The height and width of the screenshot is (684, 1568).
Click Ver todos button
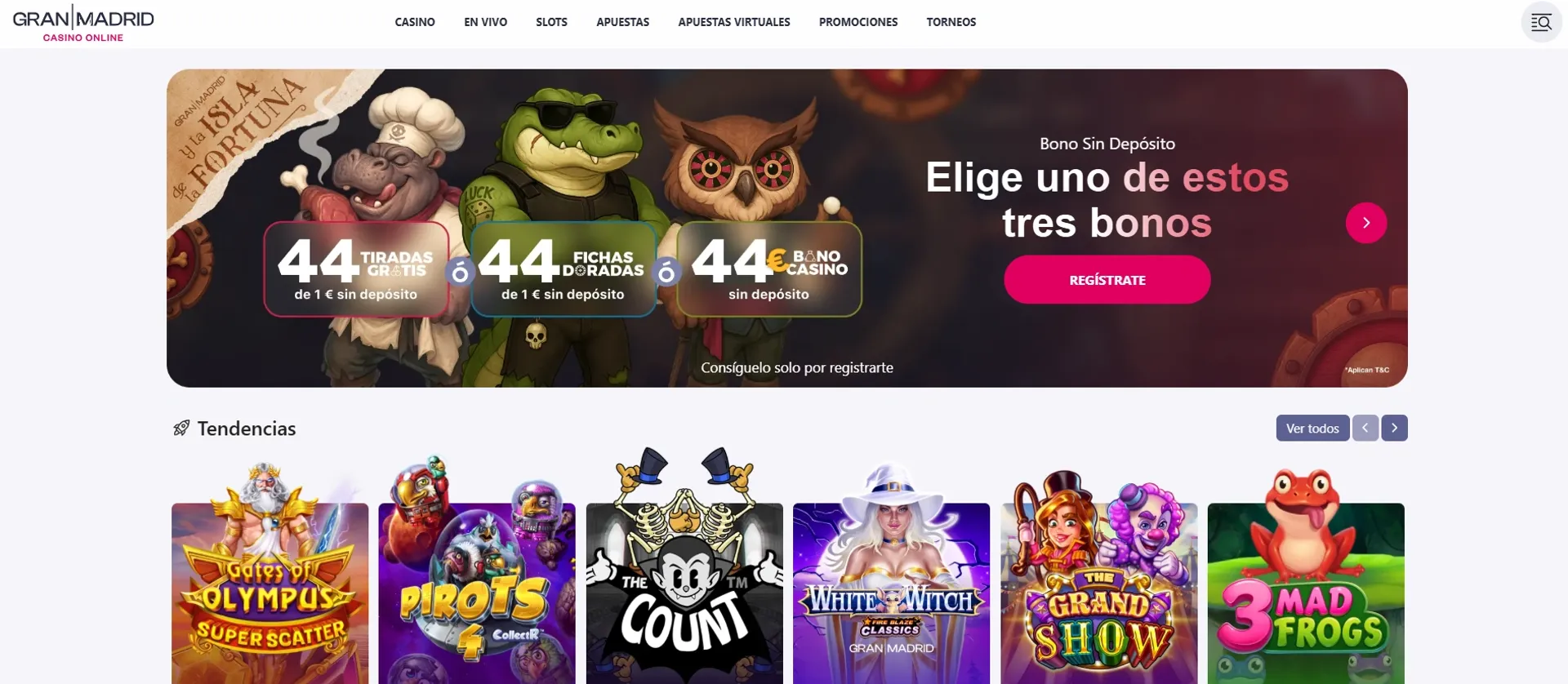click(x=1312, y=428)
